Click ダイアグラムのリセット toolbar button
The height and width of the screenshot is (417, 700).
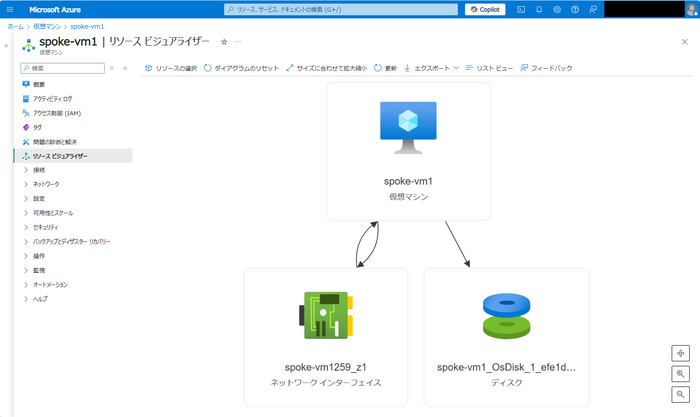click(240, 68)
